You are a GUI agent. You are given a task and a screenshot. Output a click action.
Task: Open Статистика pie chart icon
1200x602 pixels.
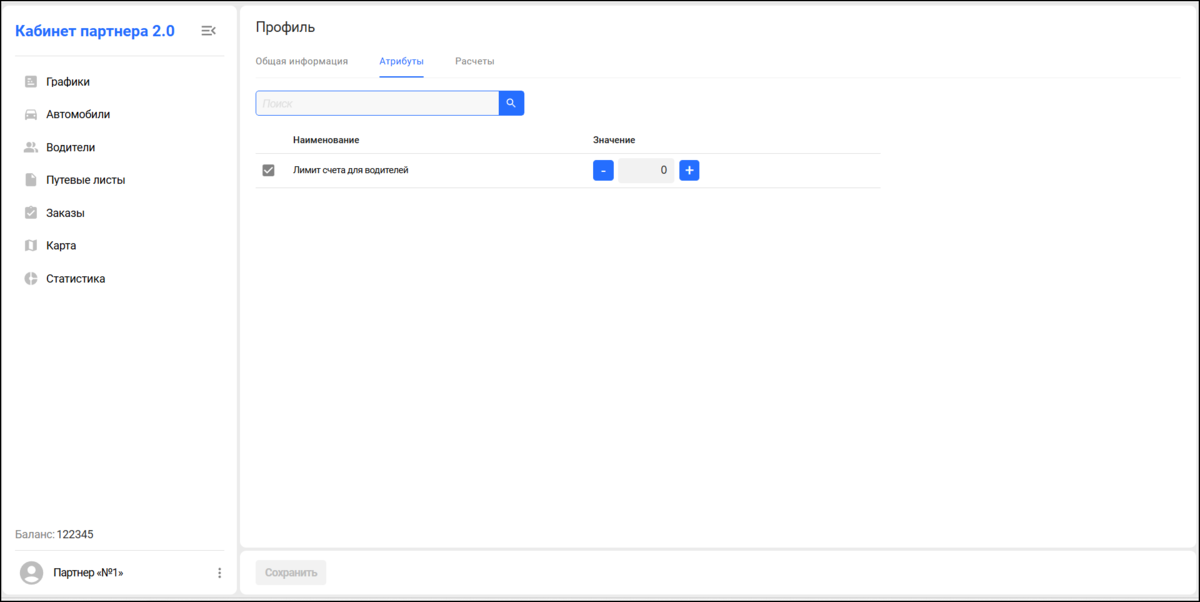31,279
